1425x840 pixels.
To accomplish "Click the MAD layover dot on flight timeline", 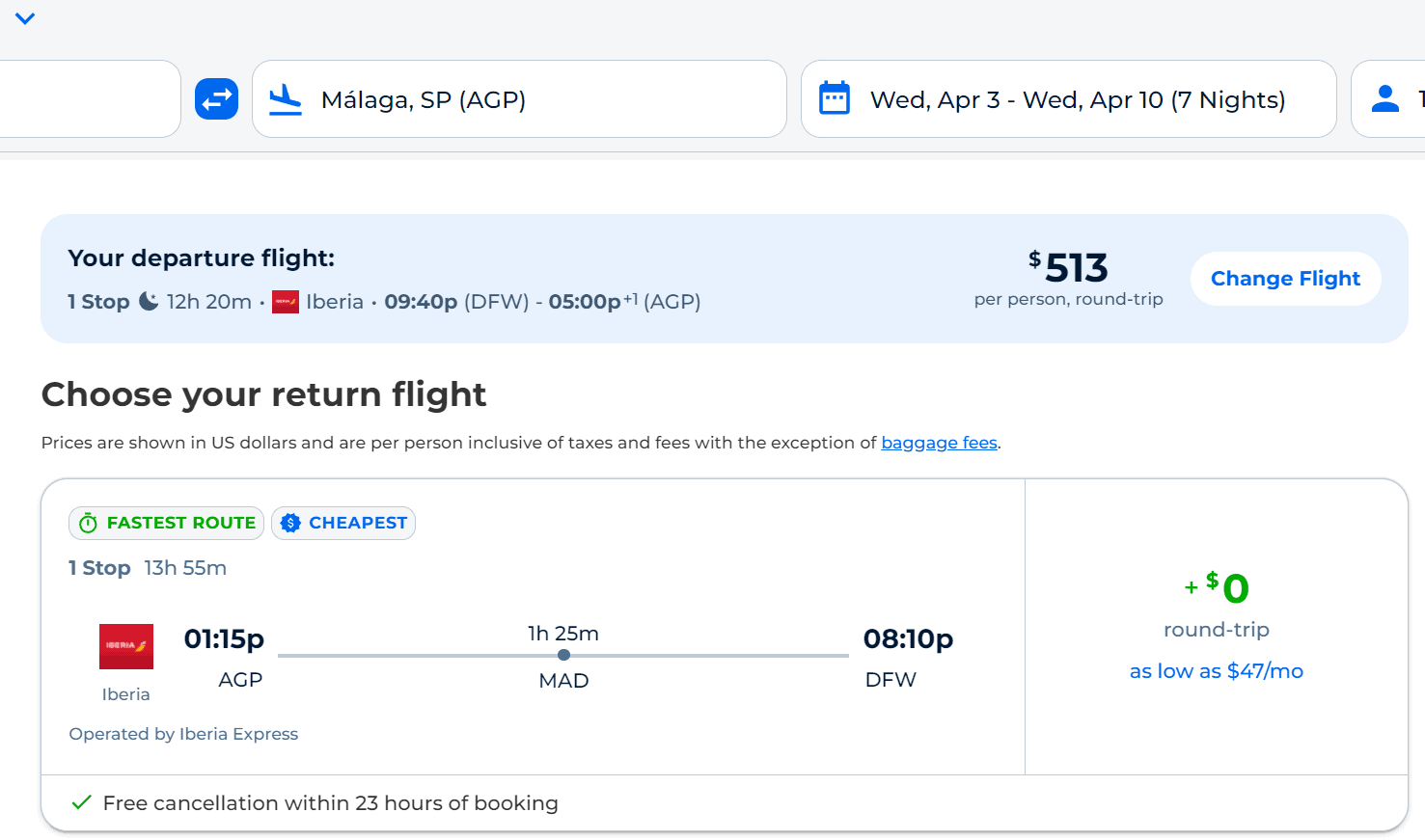I will tap(563, 655).
